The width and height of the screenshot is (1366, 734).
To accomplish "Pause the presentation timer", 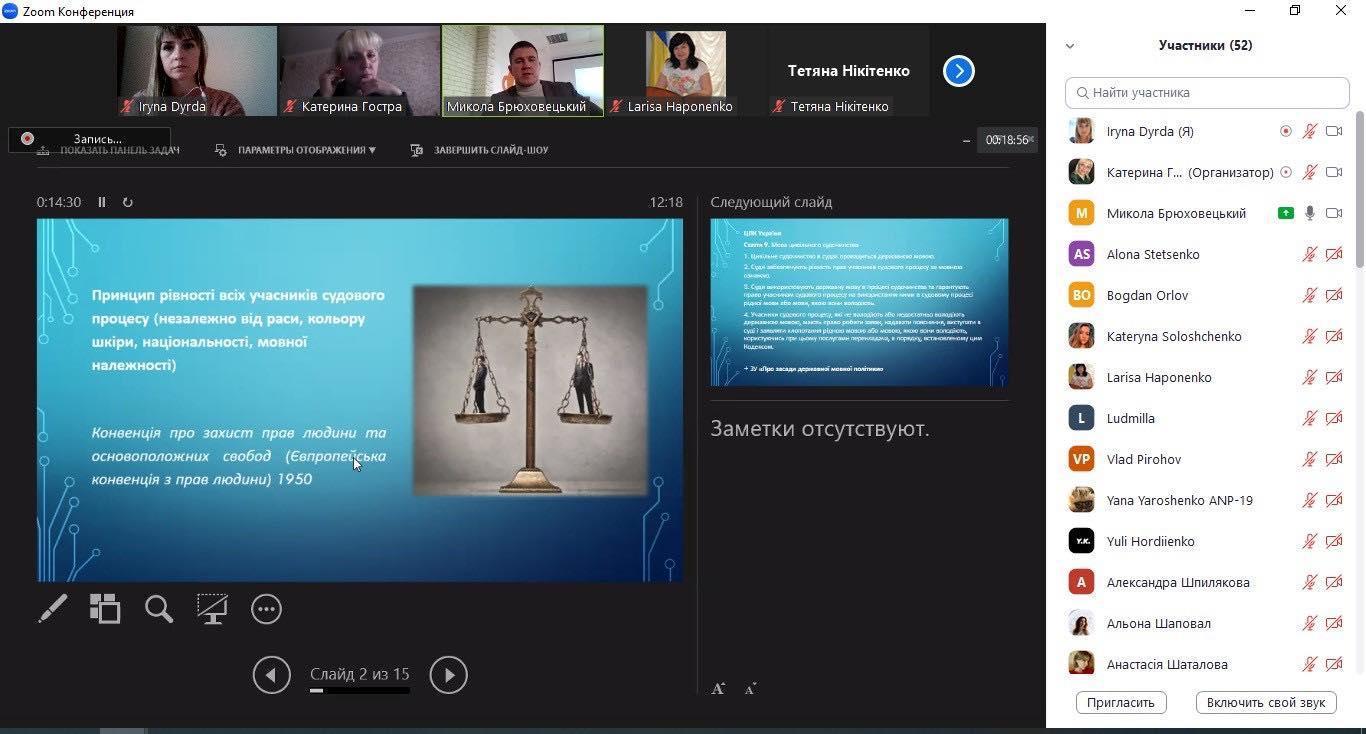I will tap(102, 202).
